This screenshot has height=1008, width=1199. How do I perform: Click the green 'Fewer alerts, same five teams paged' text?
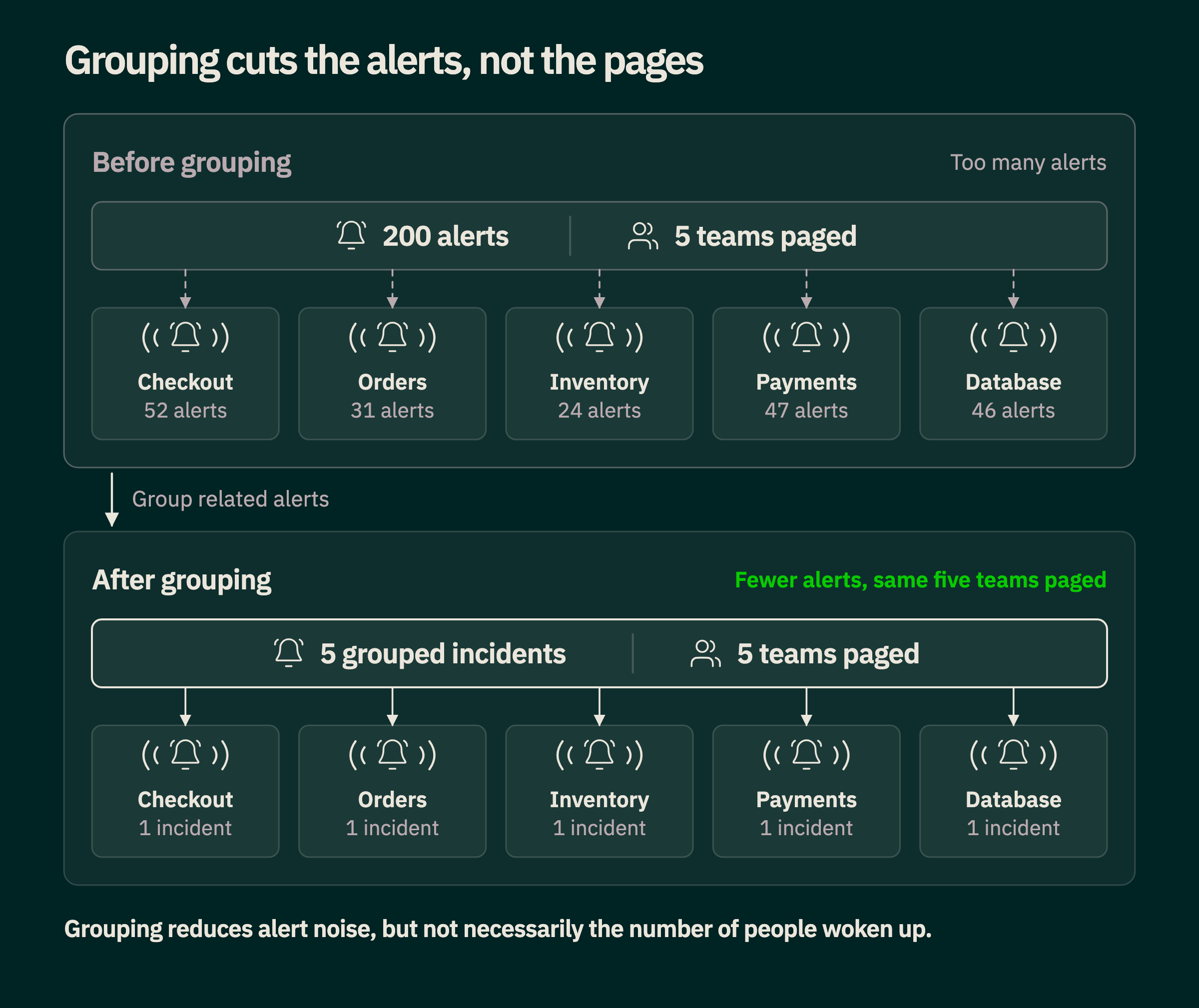(920, 580)
